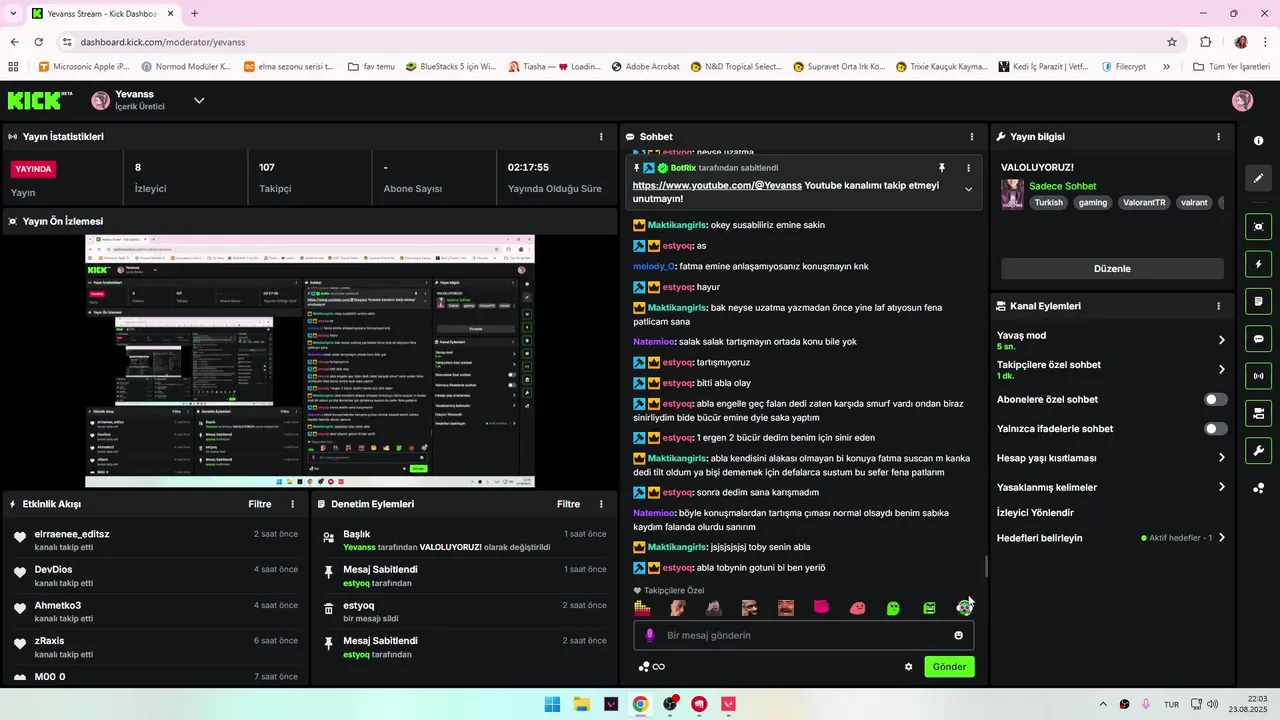Toggle the stream preview panel sidebar icon
The width and height of the screenshot is (1280, 720).
coord(1258,227)
